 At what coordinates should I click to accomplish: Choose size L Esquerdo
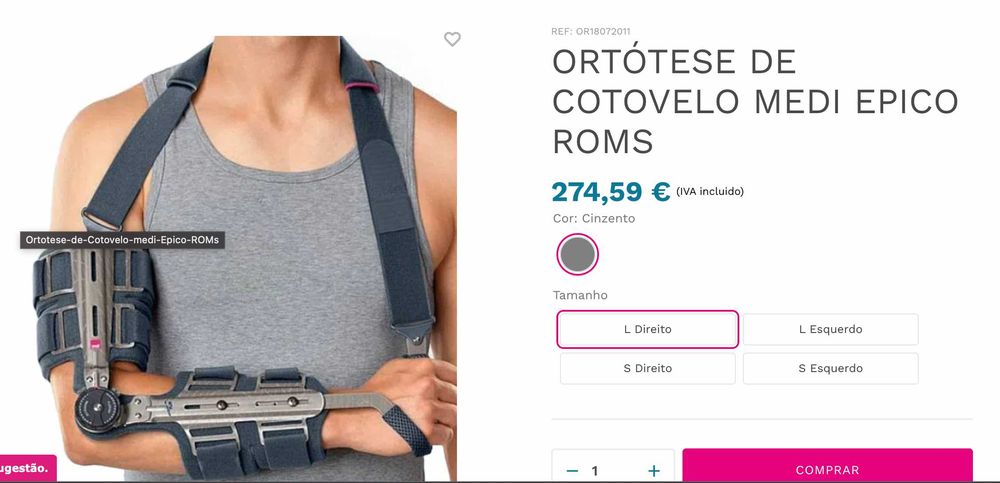pyautogui.click(x=830, y=329)
